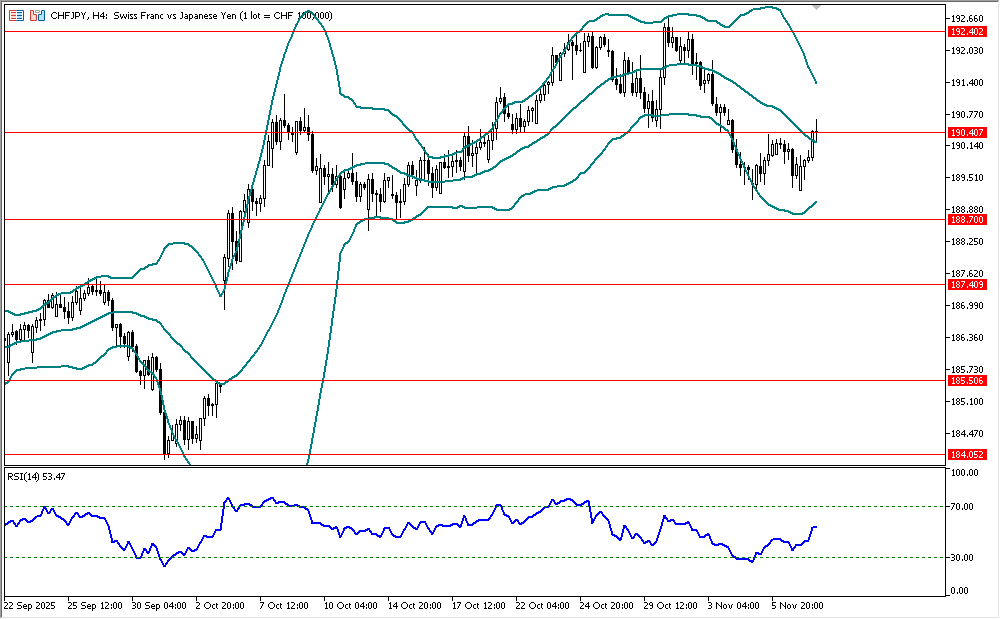
Task: Select the 185.506 red price label
Action: (x=965, y=381)
